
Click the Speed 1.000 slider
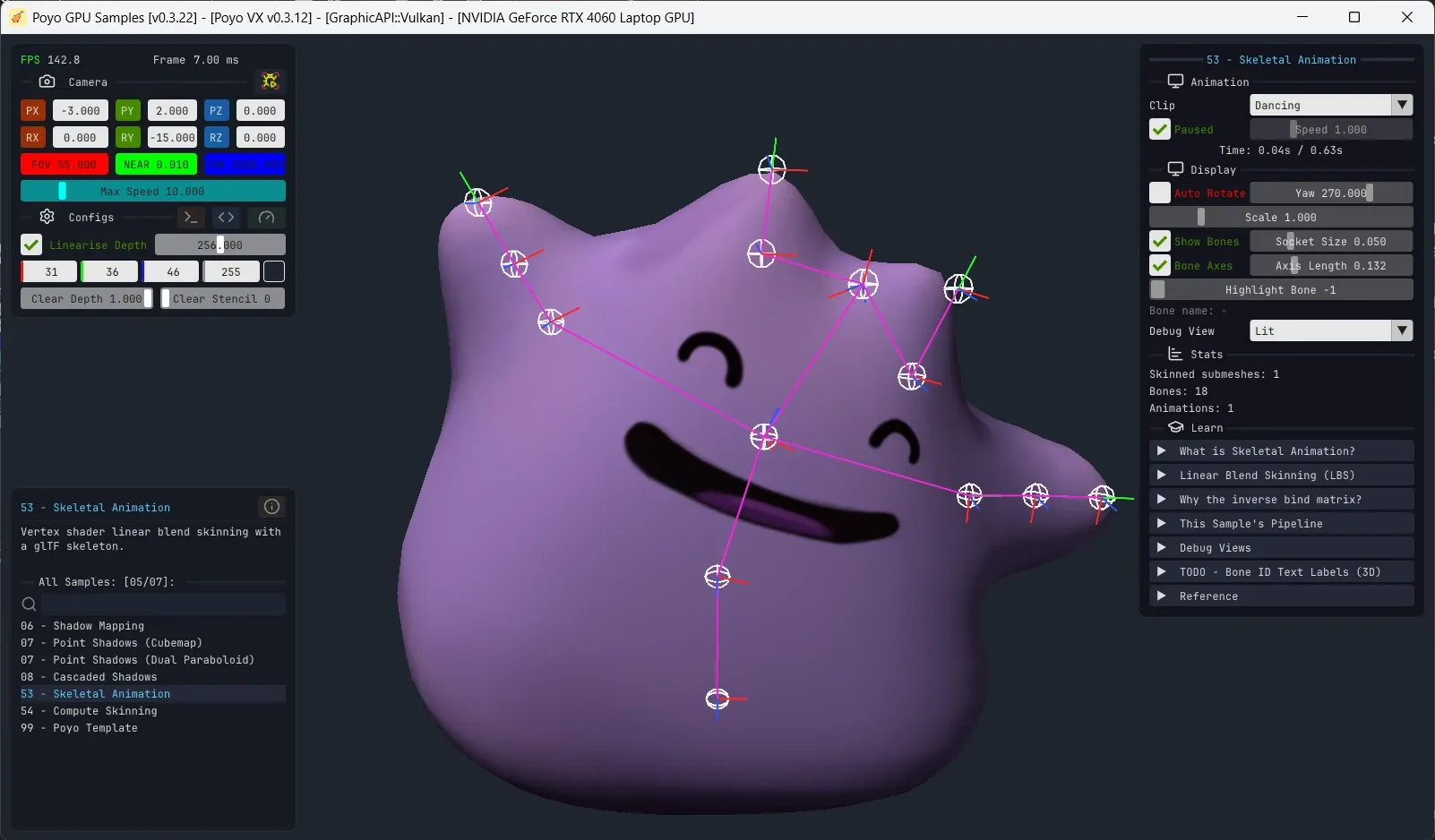pos(1331,129)
